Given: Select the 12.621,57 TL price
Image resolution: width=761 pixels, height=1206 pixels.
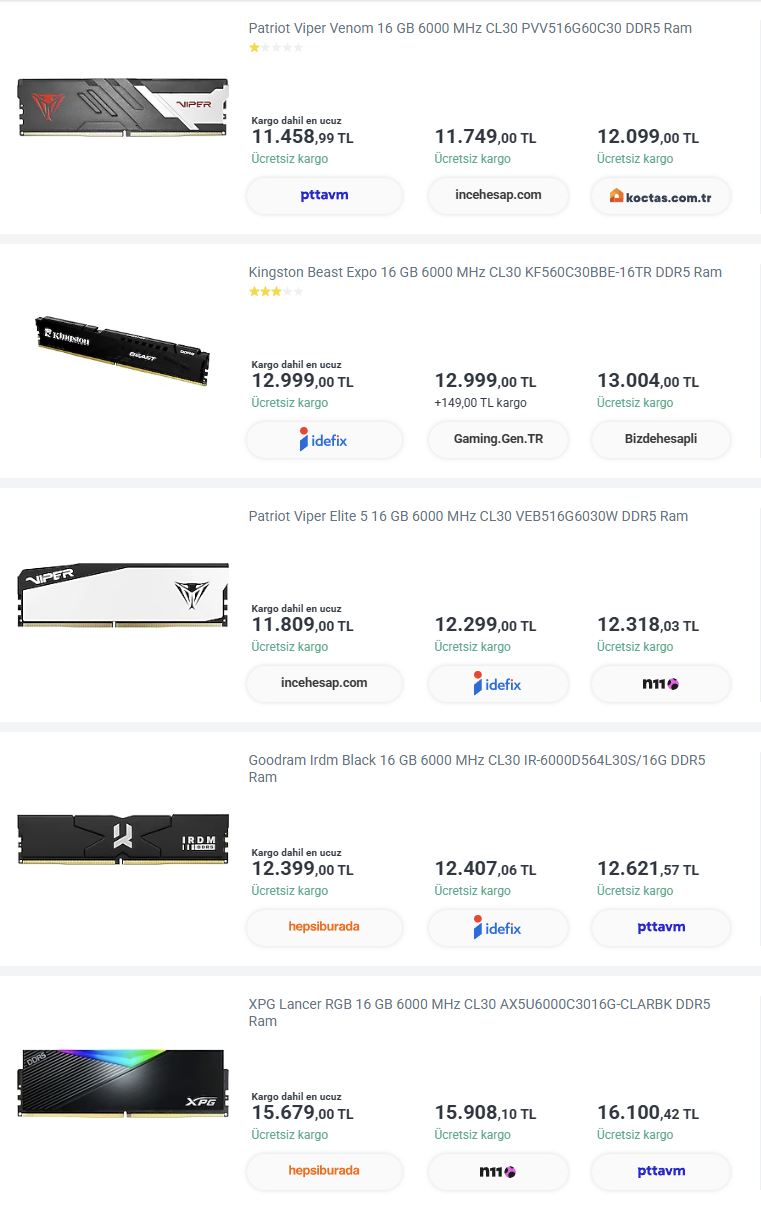Looking at the screenshot, I should point(648,869).
